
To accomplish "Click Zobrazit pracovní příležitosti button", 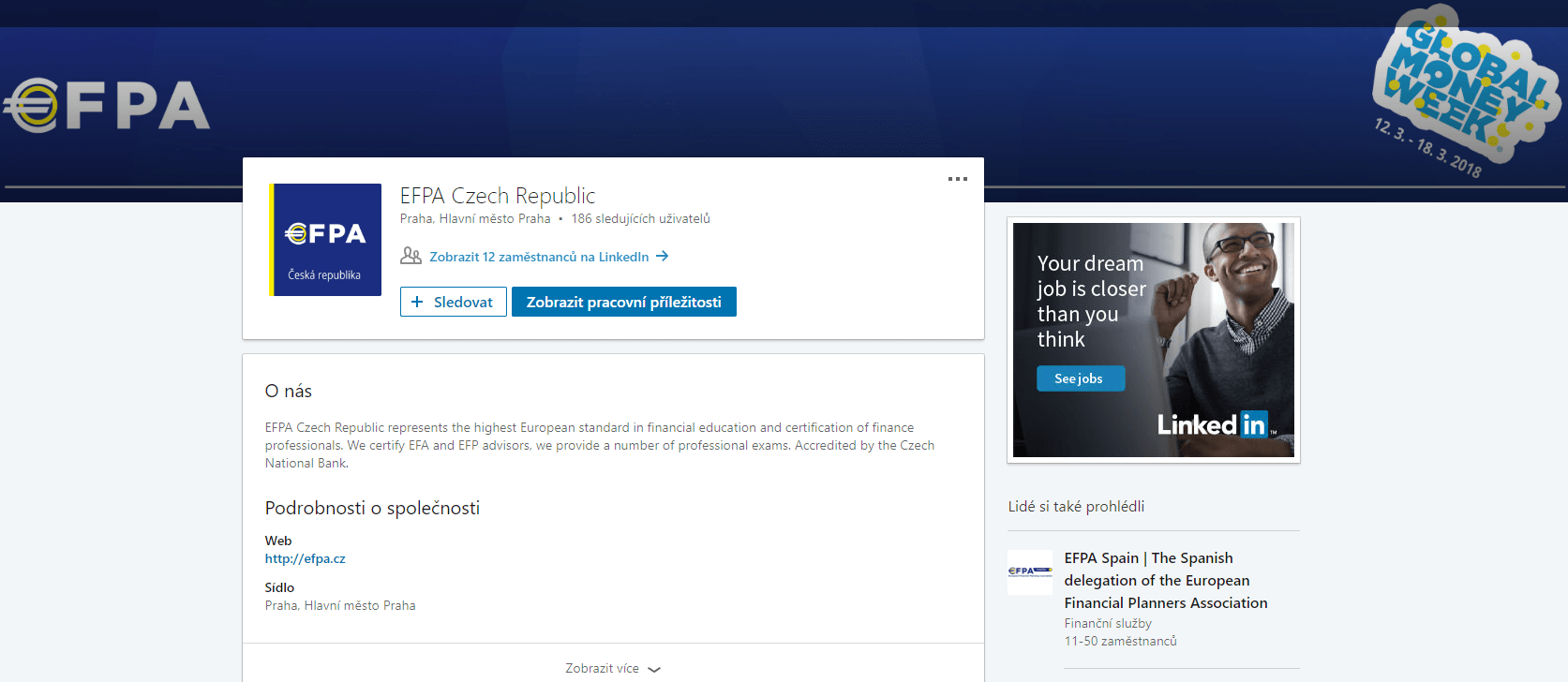I will [624, 302].
